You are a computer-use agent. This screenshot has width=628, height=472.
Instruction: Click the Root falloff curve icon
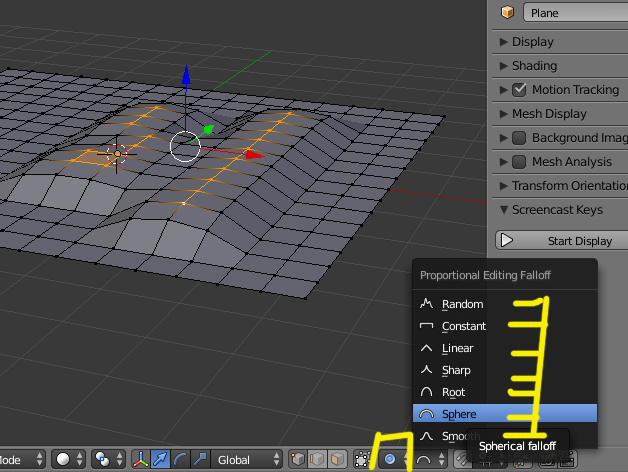click(x=426, y=392)
